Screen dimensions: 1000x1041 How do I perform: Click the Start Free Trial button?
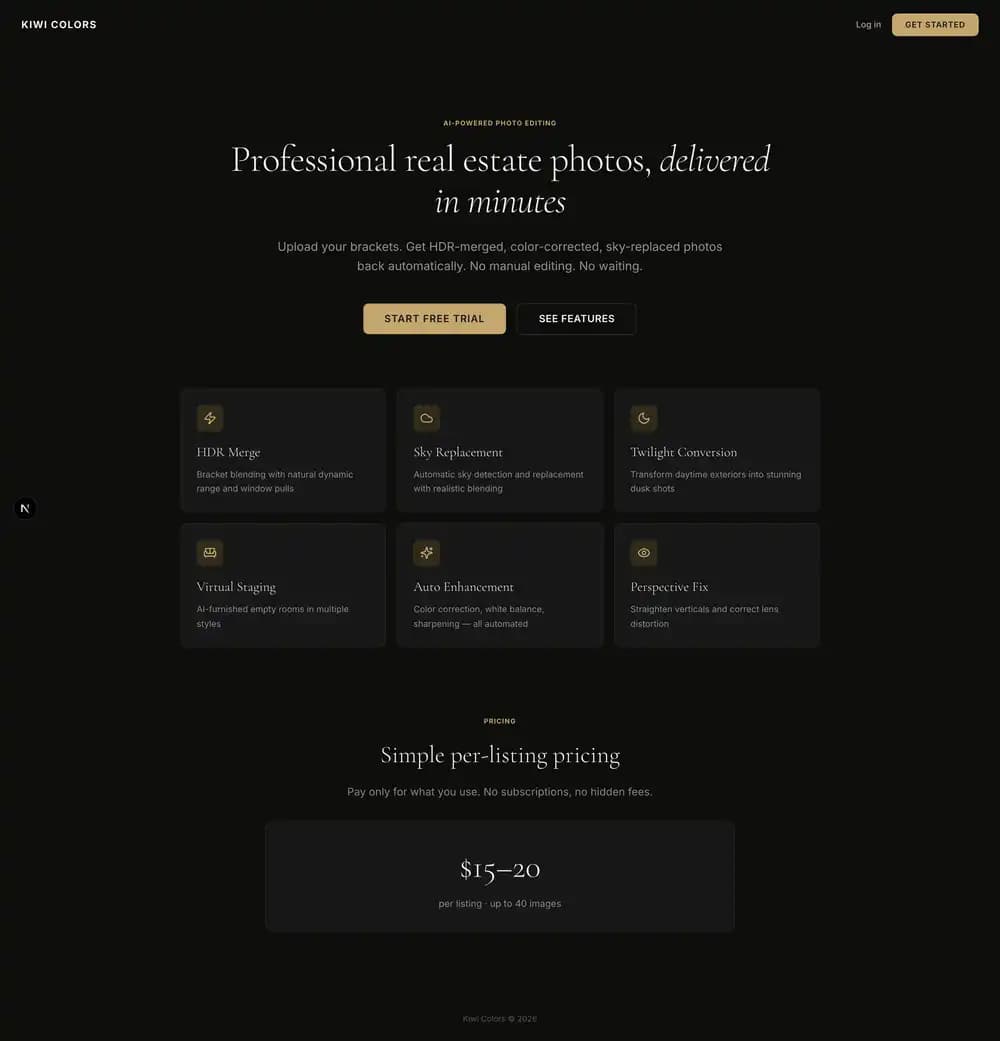pos(434,318)
